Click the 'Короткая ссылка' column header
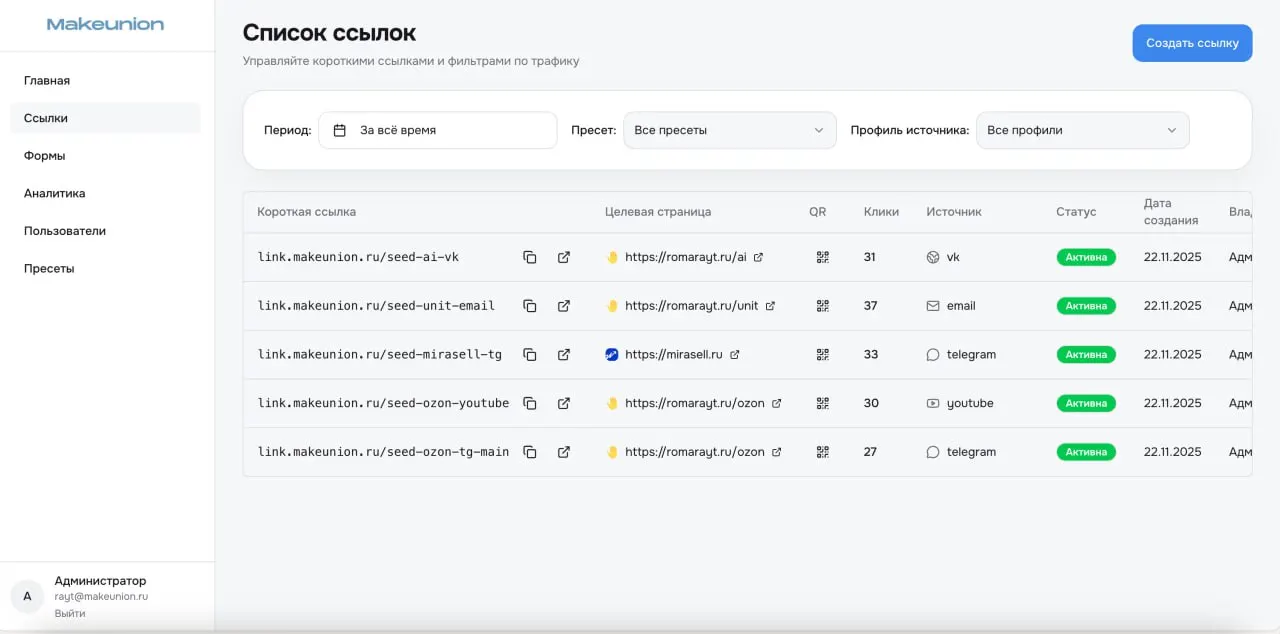1280x634 pixels. pos(306,212)
